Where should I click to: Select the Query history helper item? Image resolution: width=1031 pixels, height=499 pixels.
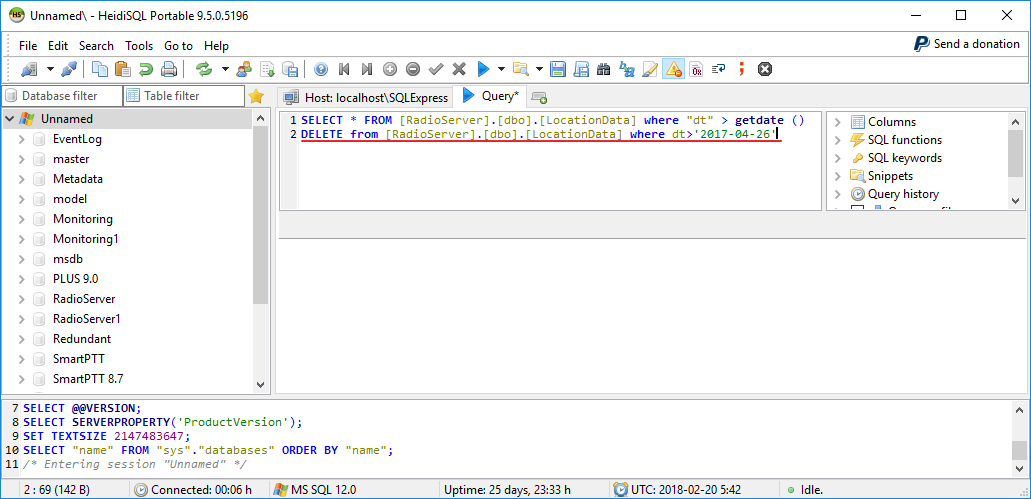[x=903, y=194]
